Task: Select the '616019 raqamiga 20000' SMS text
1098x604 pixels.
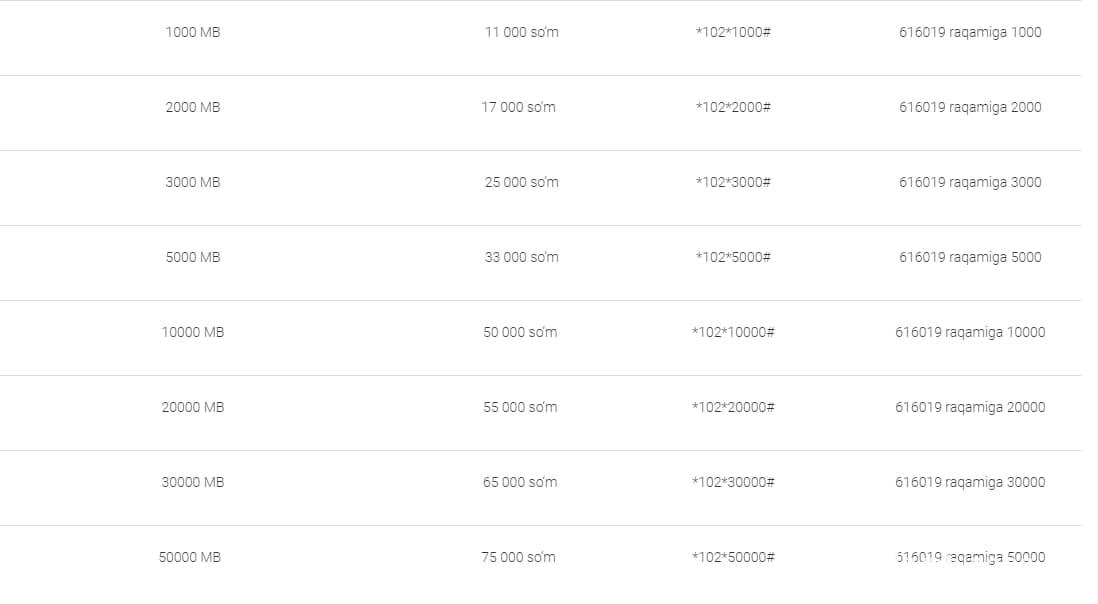Action: 969,407
